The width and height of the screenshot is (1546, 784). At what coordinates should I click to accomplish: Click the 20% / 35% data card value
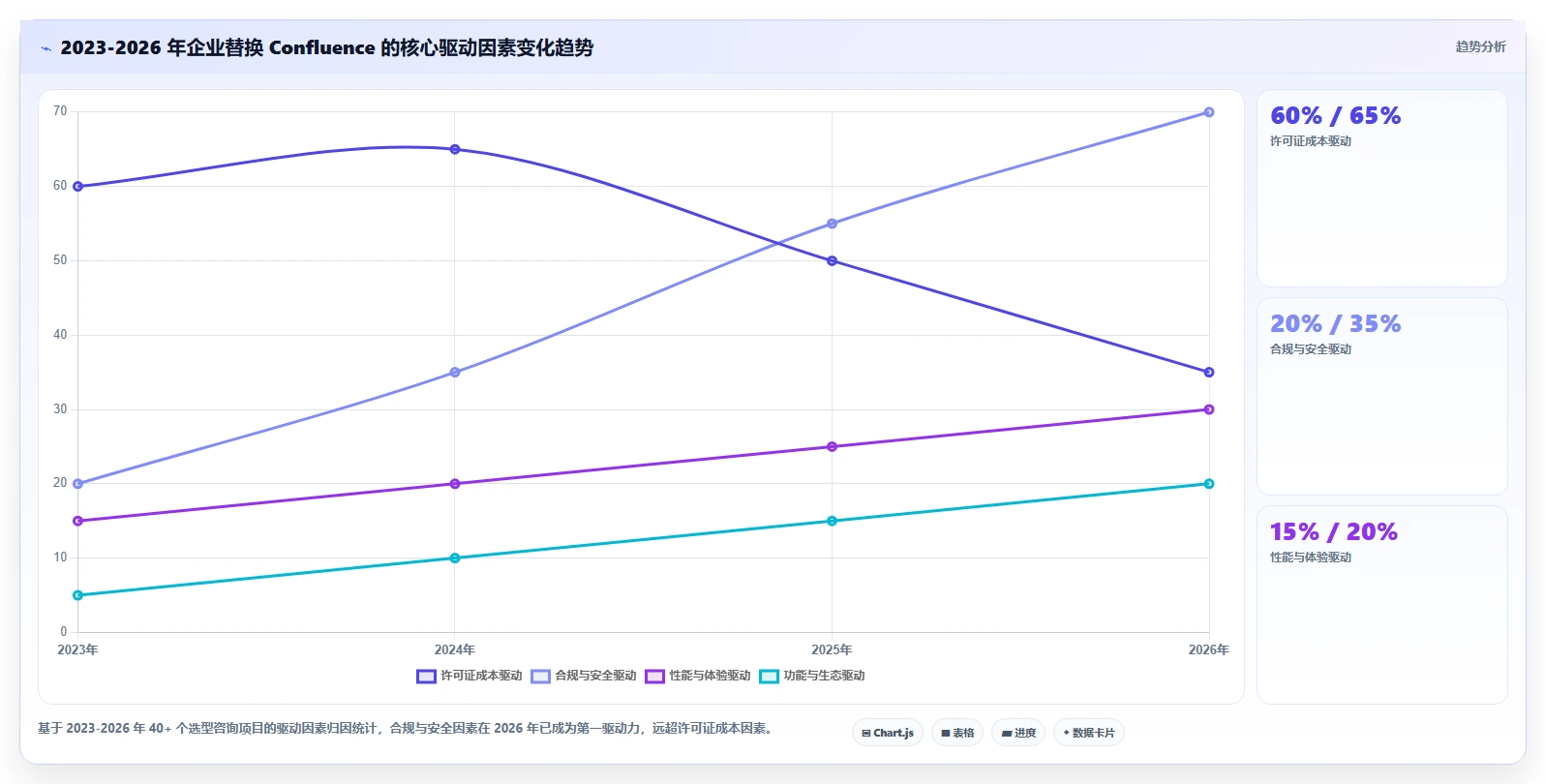tap(1335, 324)
